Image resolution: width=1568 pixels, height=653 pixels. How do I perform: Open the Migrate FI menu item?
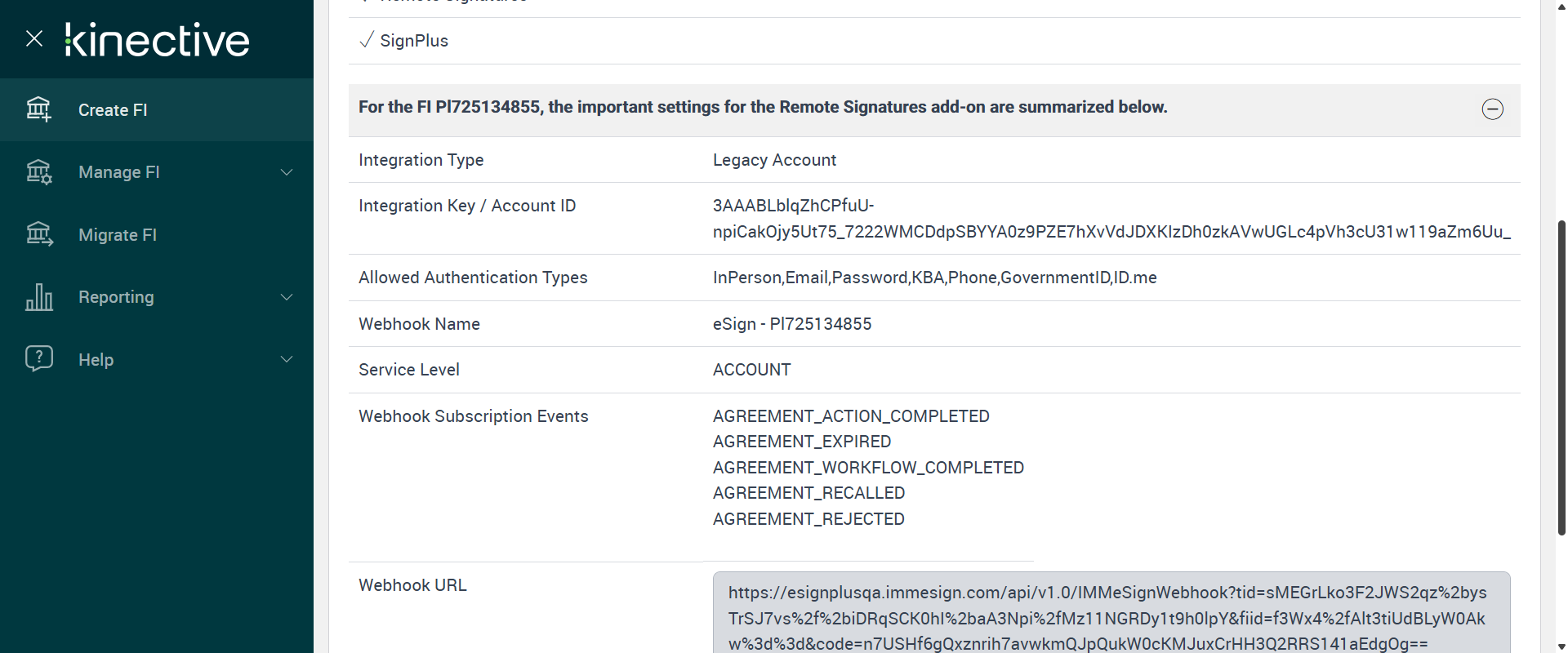pos(118,235)
